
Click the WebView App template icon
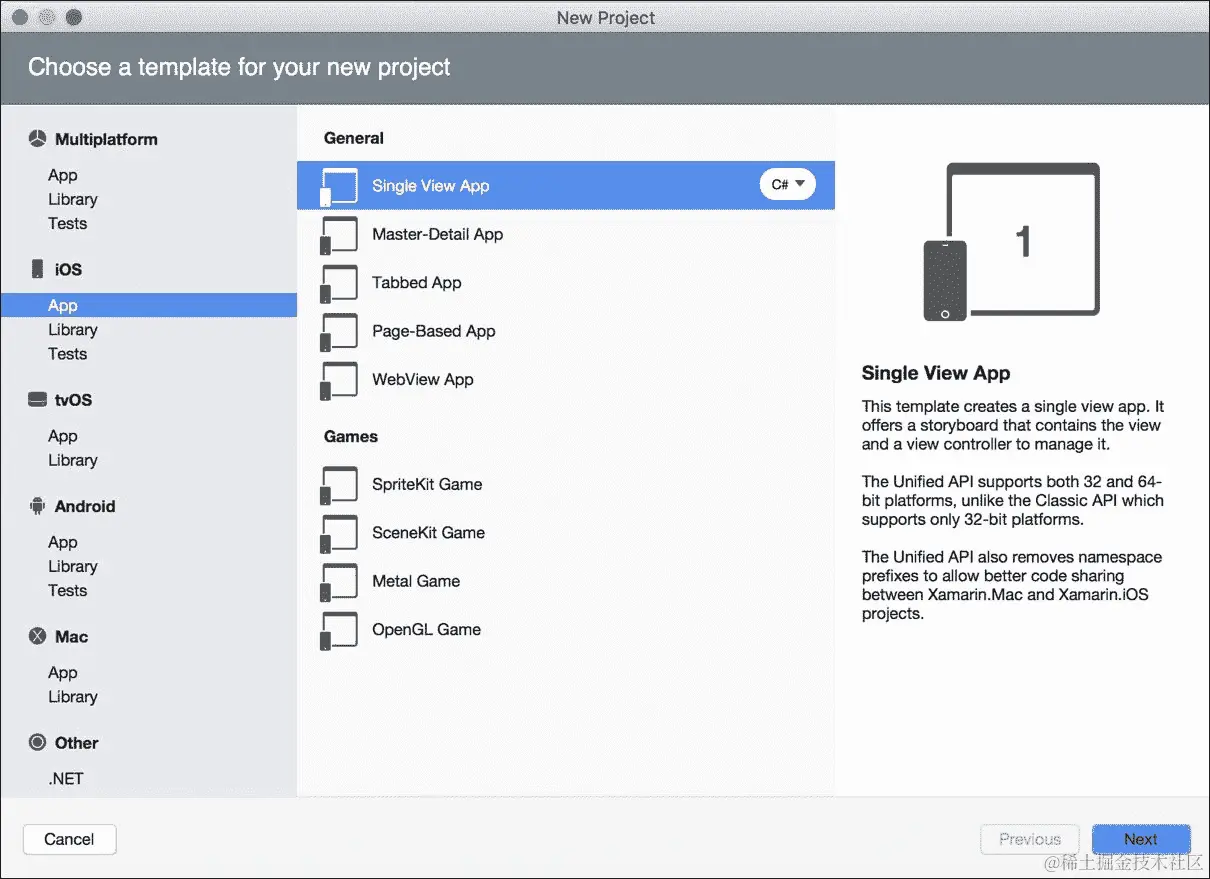coord(339,380)
